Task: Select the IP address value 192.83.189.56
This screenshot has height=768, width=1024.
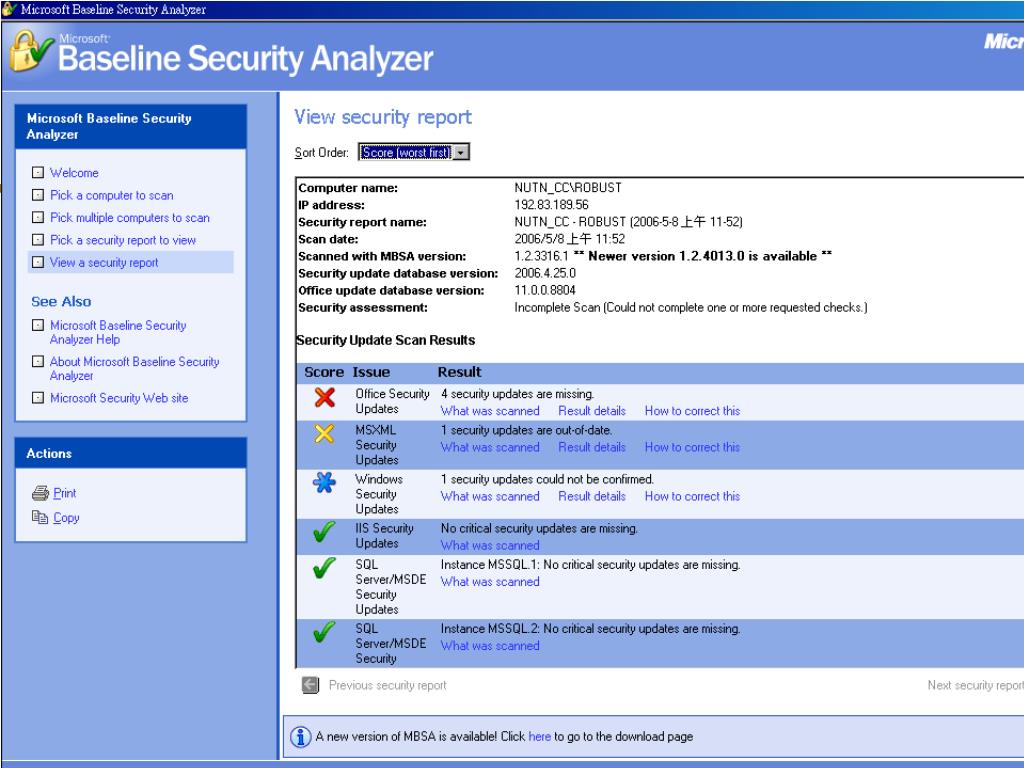Action: tap(551, 205)
